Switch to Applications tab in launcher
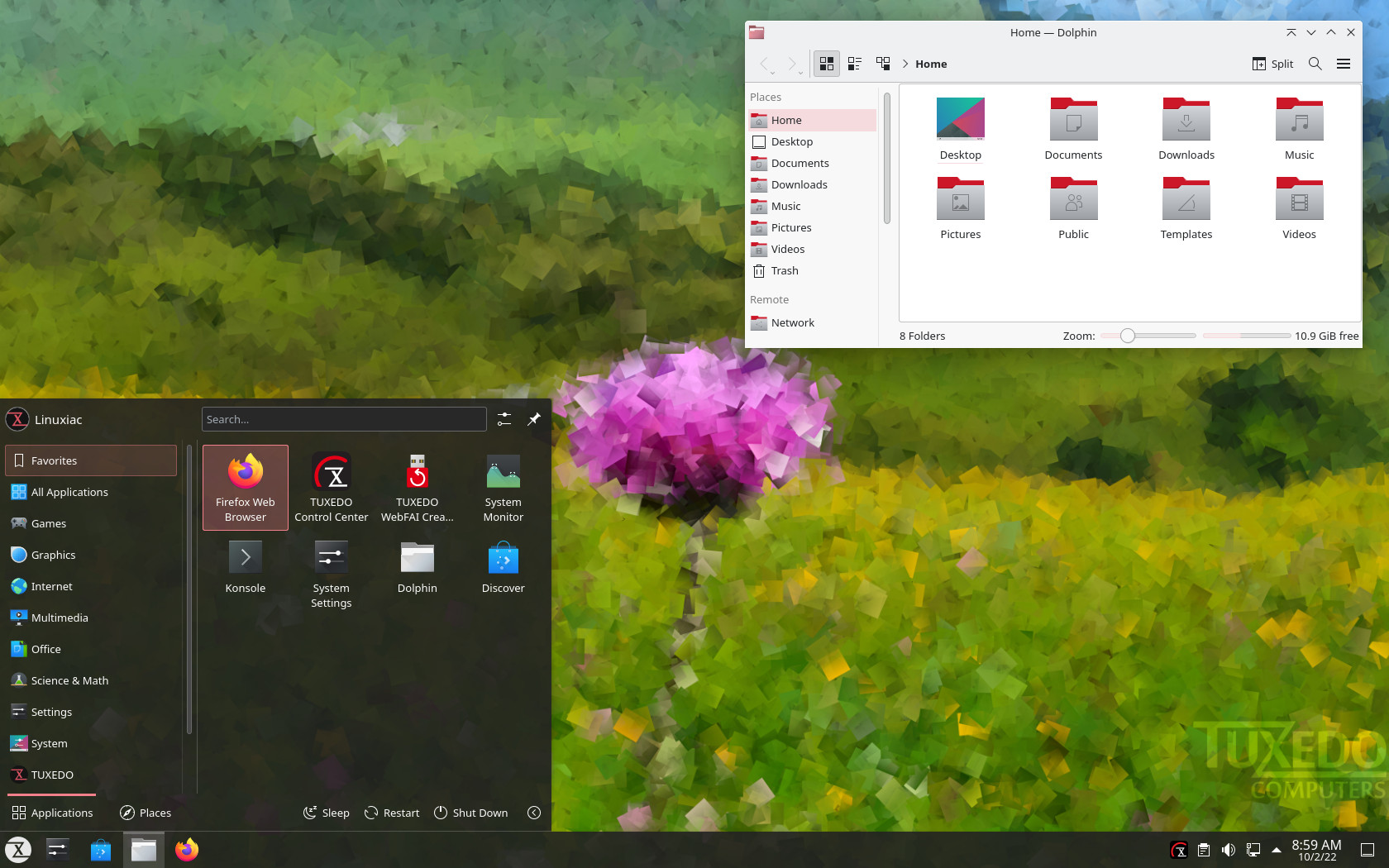Image resolution: width=1389 pixels, height=868 pixels. pos(52,813)
